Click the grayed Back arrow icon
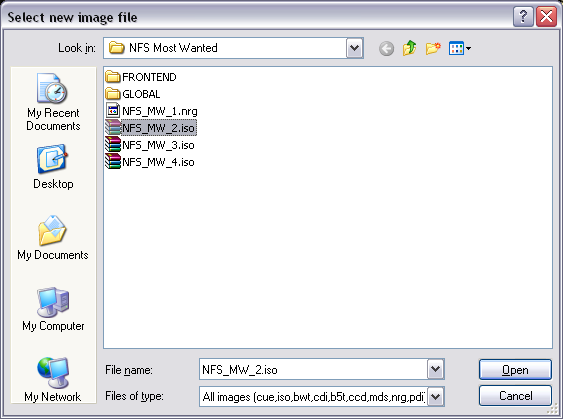The width and height of the screenshot is (563, 419). [386, 48]
